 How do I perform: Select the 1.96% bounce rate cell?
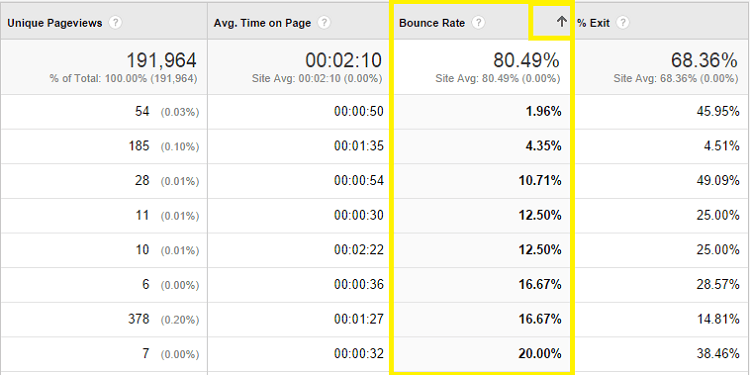482,112
